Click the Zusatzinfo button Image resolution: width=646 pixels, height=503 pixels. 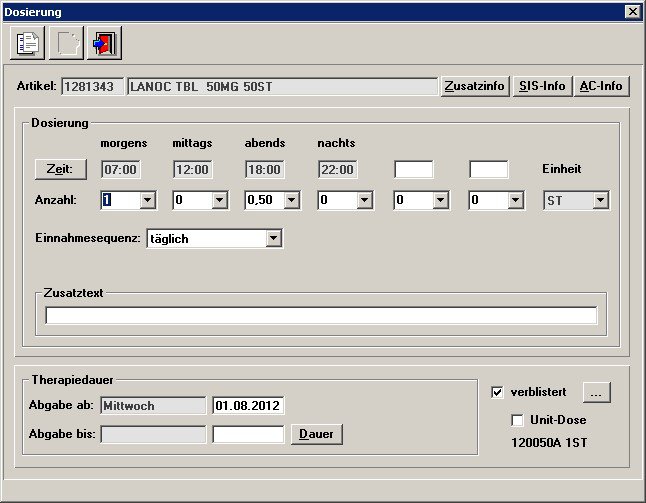[475, 86]
